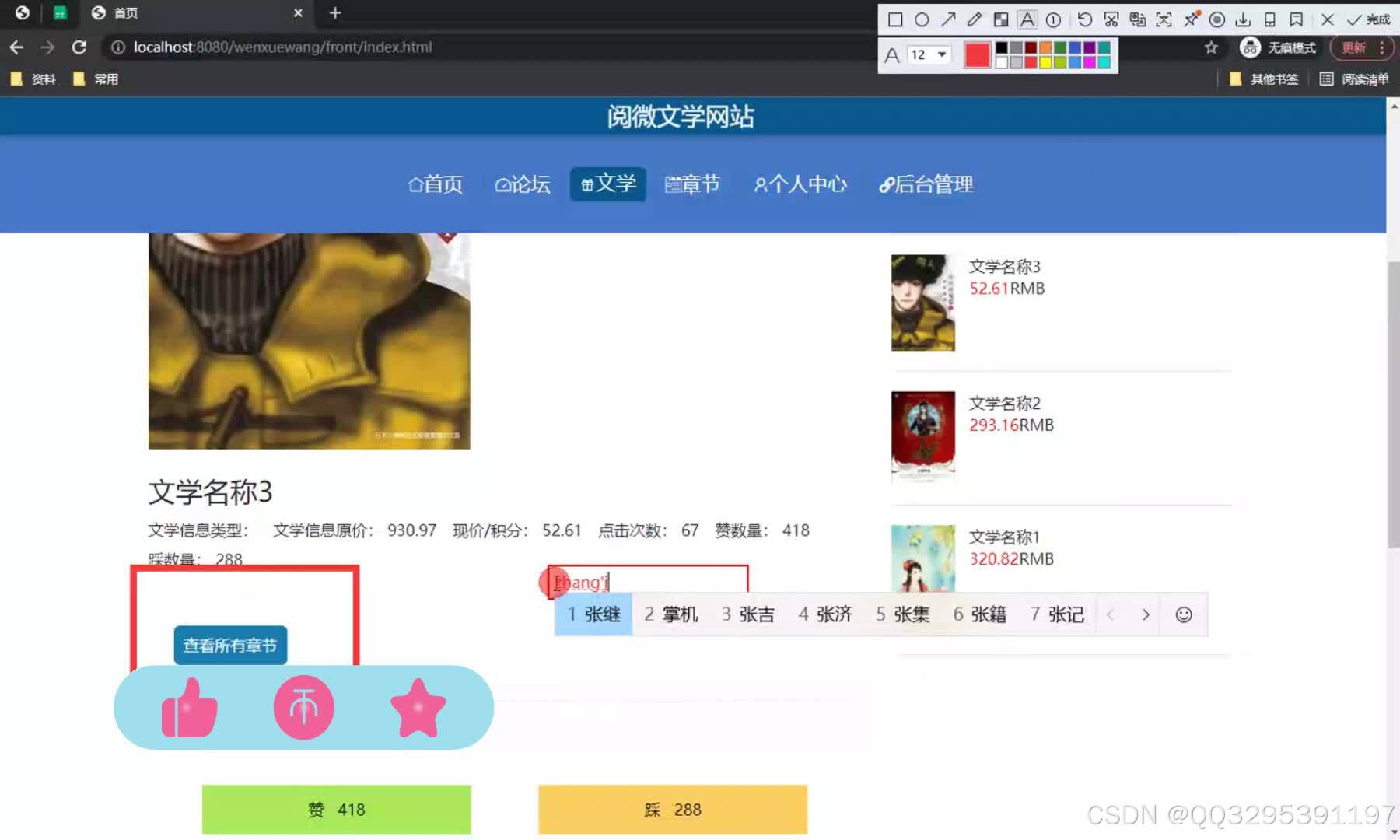The width and height of the screenshot is (1400, 840).
Task: Click the text recognition scan icon
Action: (x=1164, y=19)
